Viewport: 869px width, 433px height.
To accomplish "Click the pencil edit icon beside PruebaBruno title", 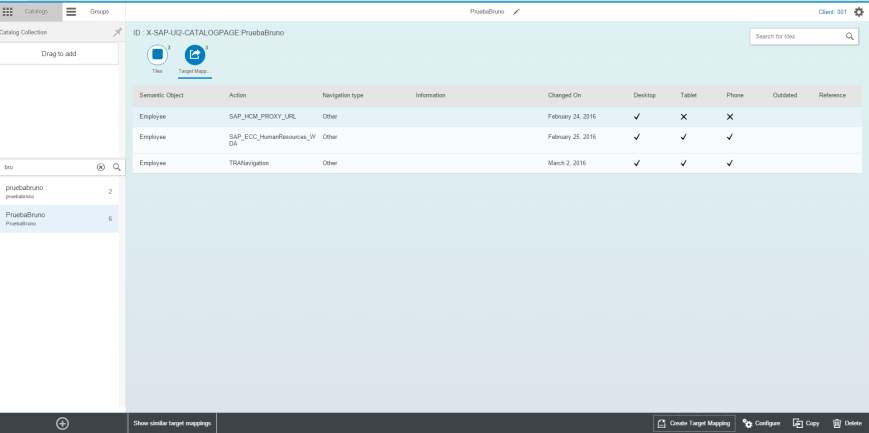I will 516,12.
